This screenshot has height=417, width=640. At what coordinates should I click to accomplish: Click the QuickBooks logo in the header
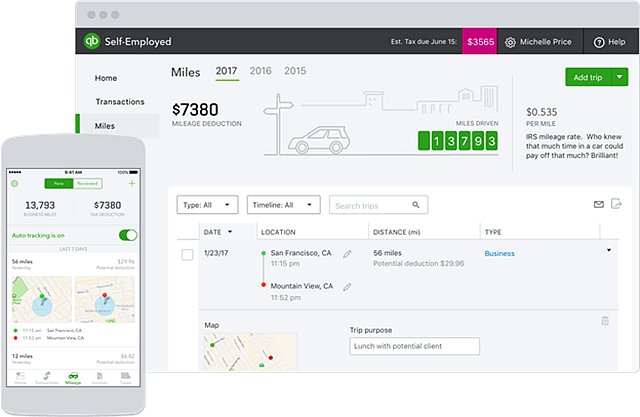[92, 41]
